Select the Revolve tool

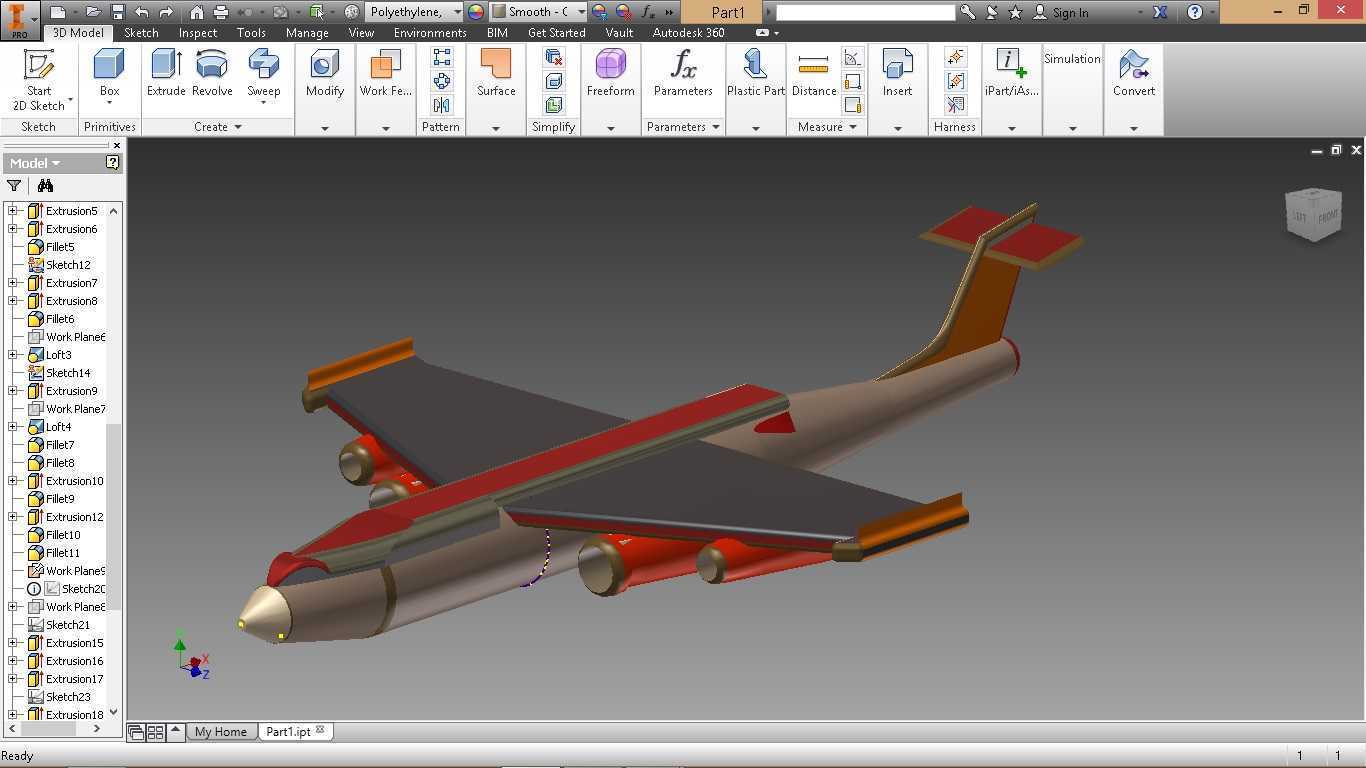click(212, 73)
